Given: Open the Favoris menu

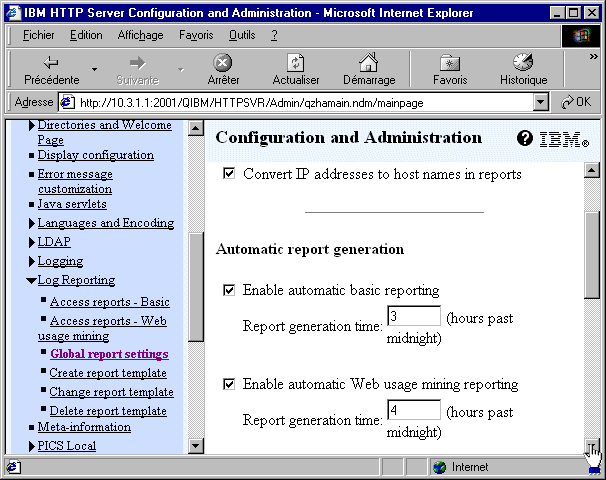Looking at the screenshot, I should click(x=196, y=35).
